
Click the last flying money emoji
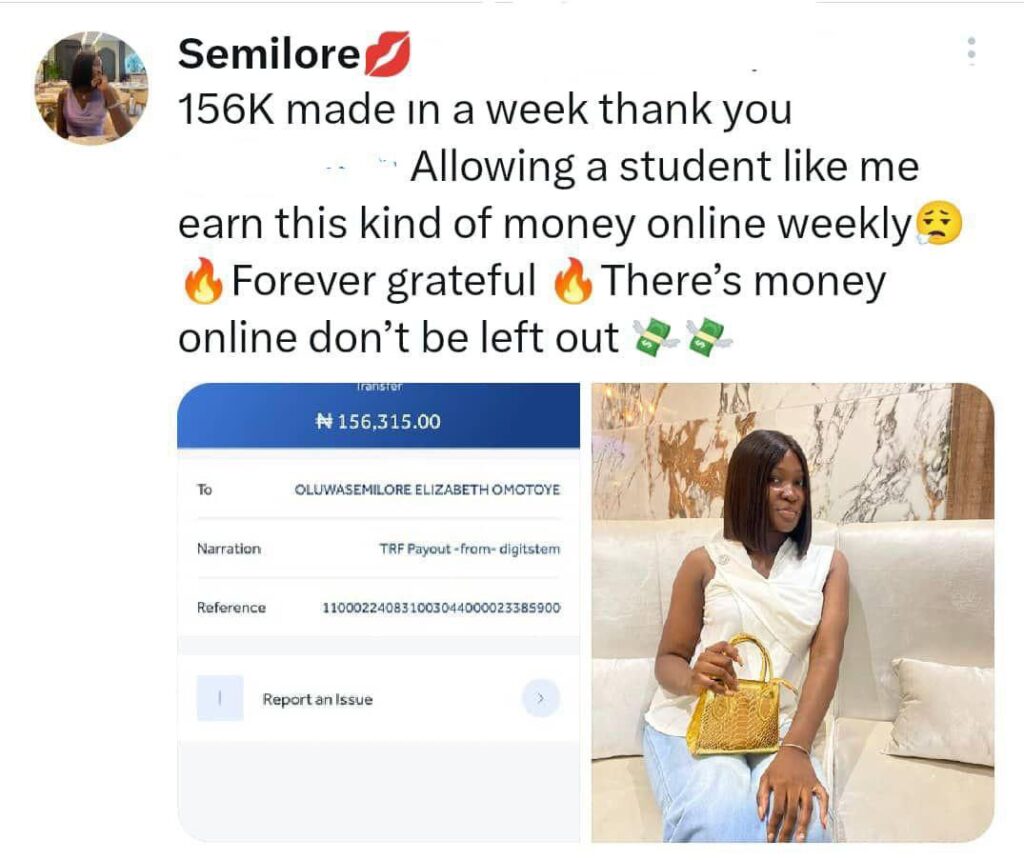[709, 338]
